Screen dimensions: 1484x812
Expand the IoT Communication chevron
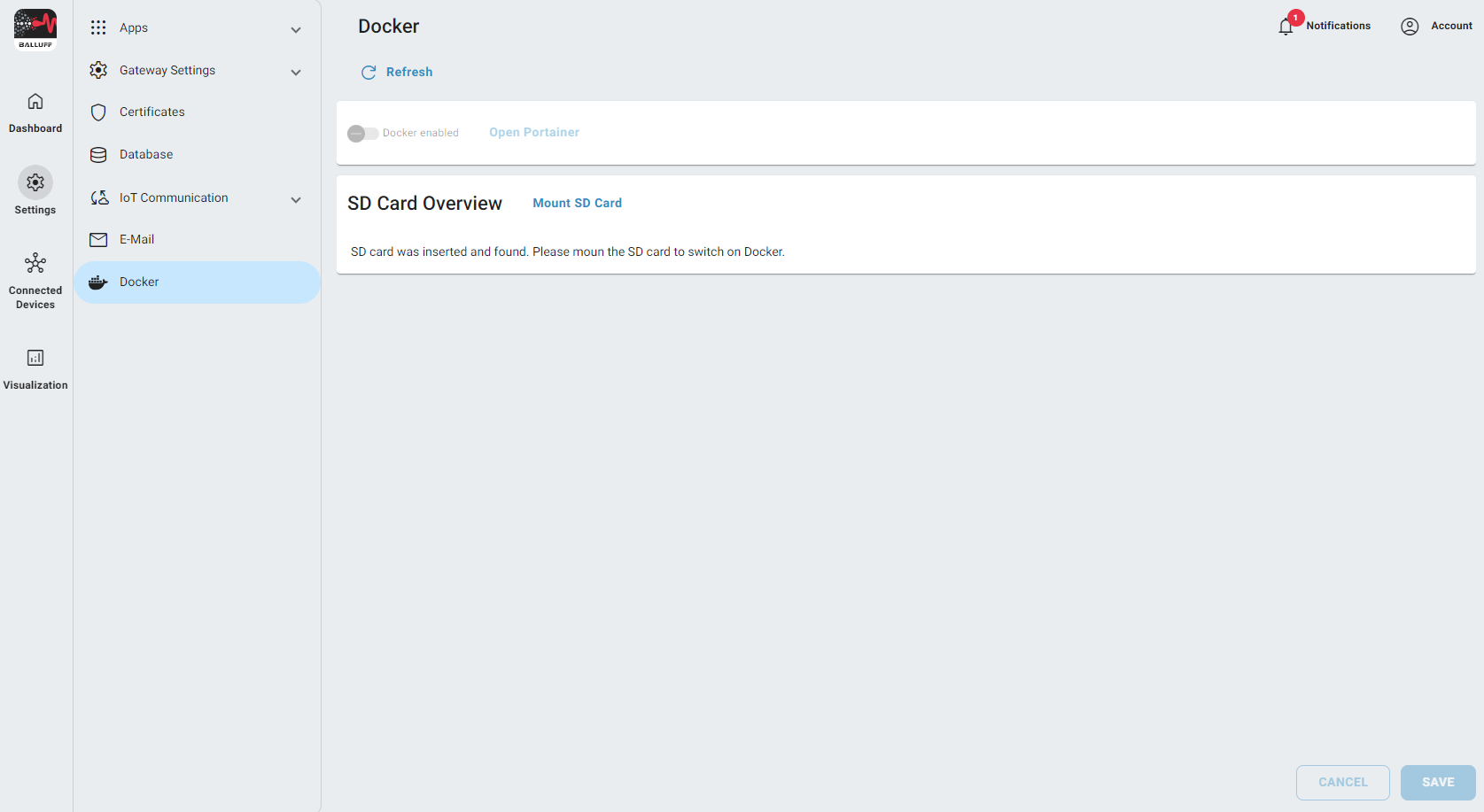pos(296,200)
